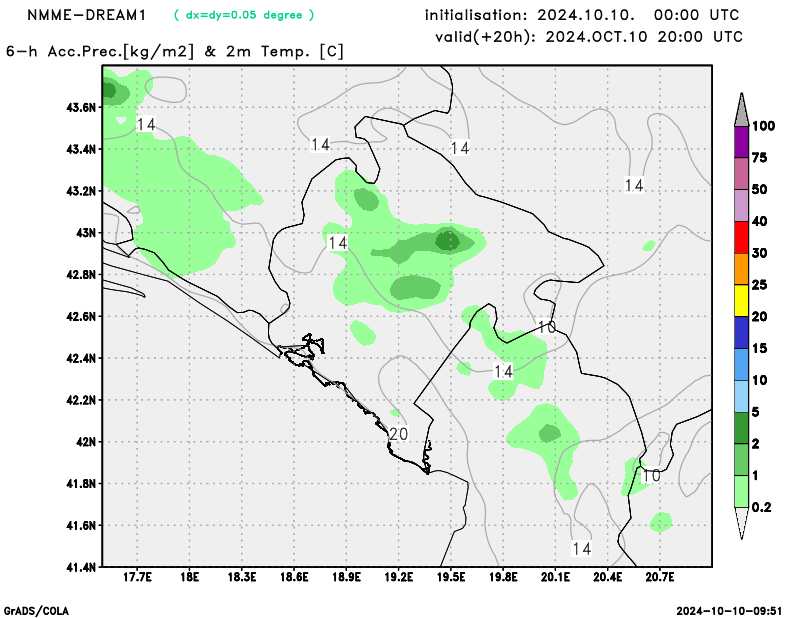Click the 42.4N latitude axis label

(x=81, y=358)
